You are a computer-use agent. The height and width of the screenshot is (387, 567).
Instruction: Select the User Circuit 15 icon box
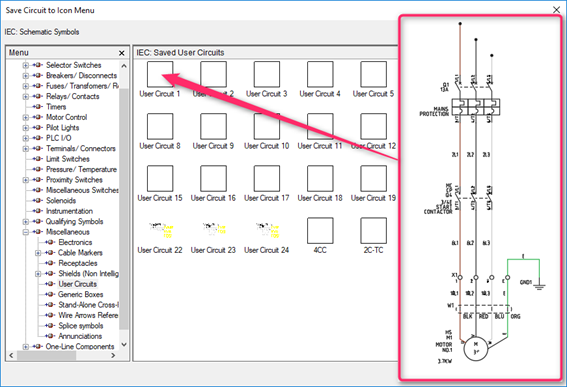[x=160, y=178]
